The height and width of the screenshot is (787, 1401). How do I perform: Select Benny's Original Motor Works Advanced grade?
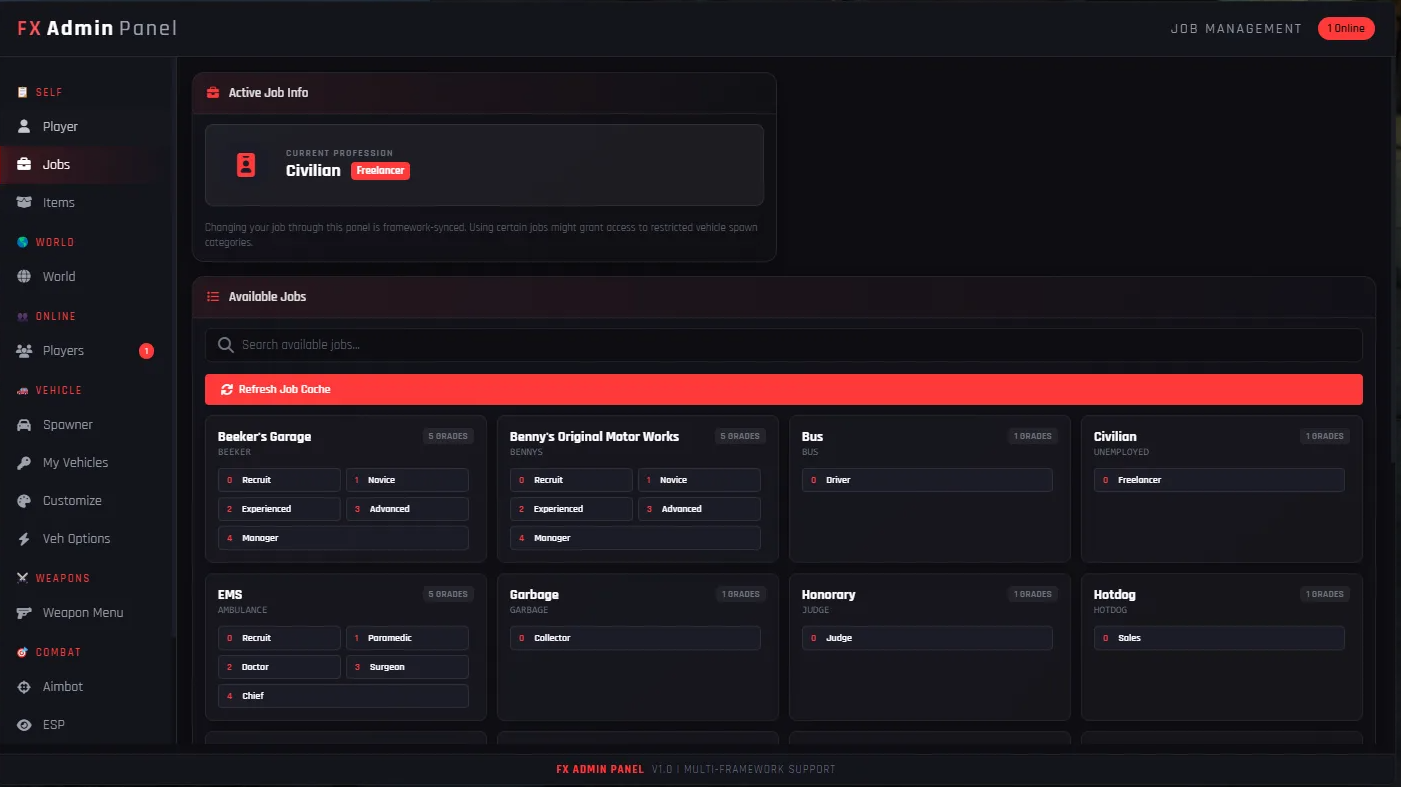click(699, 509)
